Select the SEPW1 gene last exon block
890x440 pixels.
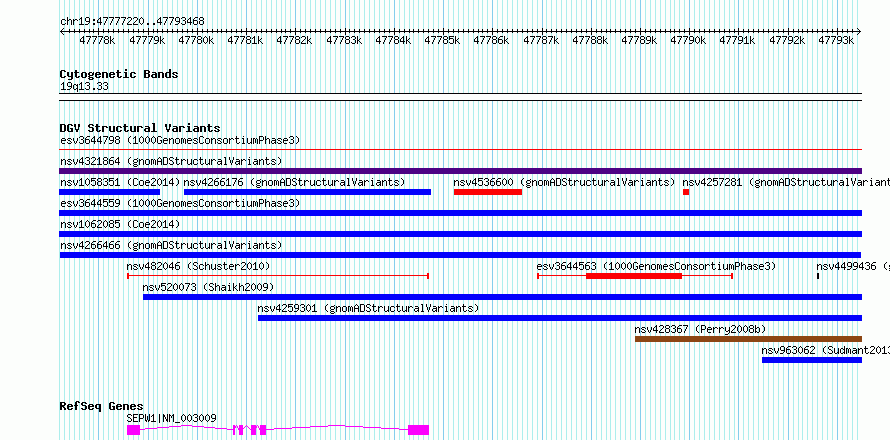pyautogui.click(x=418, y=430)
